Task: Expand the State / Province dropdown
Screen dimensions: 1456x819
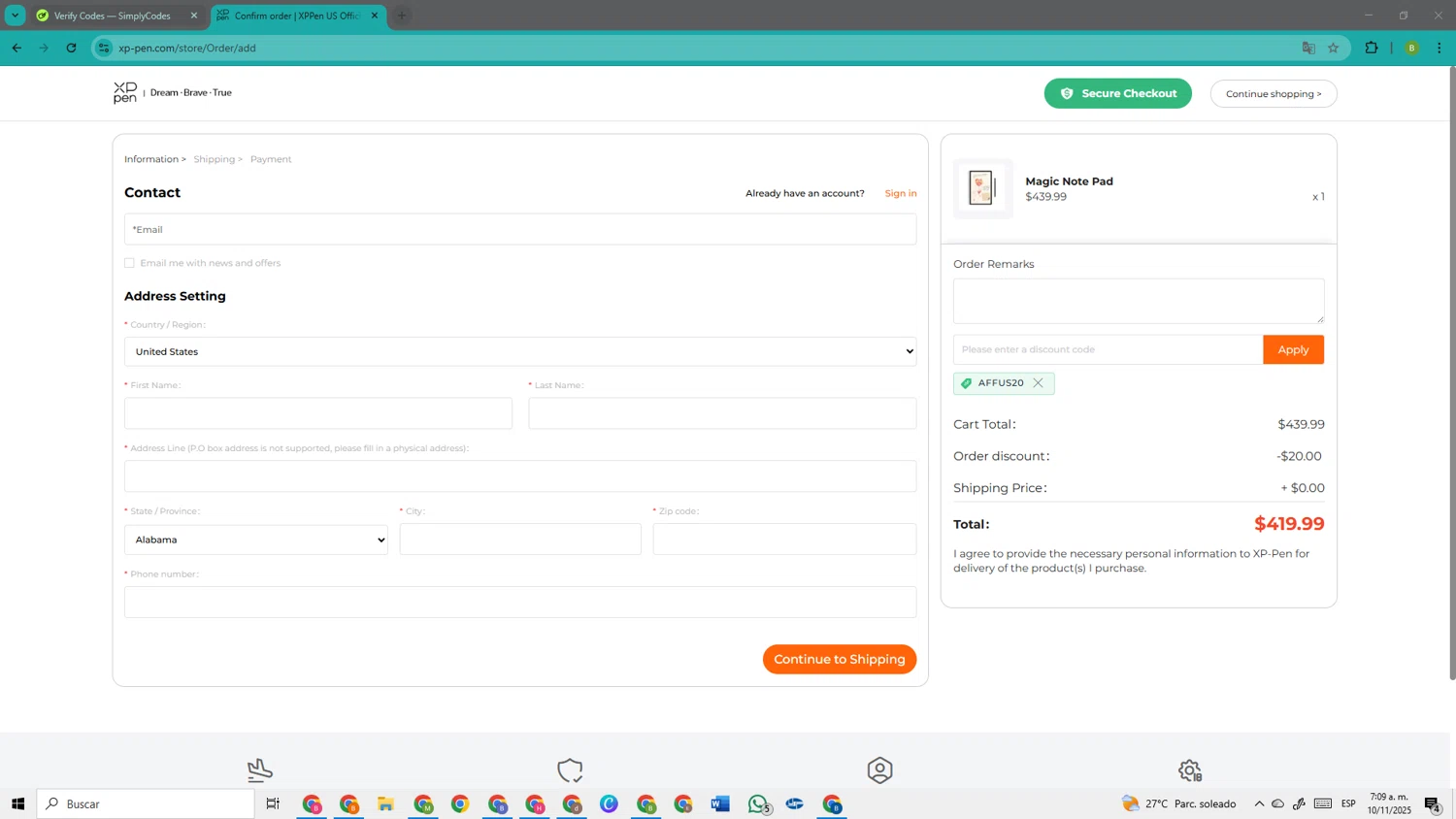Action: pyautogui.click(x=256, y=540)
